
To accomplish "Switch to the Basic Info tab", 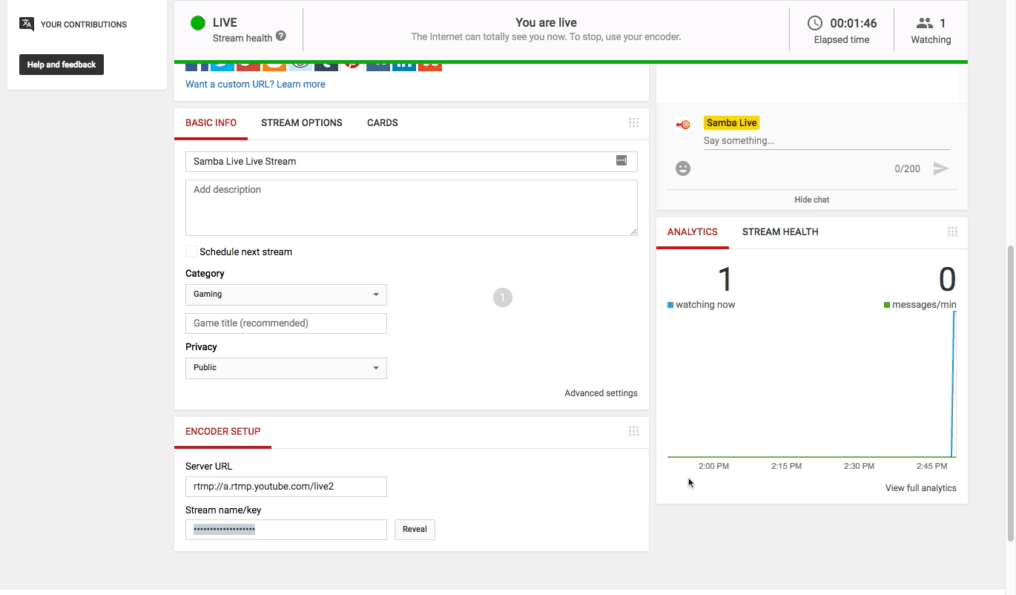I will pyautogui.click(x=211, y=122).
